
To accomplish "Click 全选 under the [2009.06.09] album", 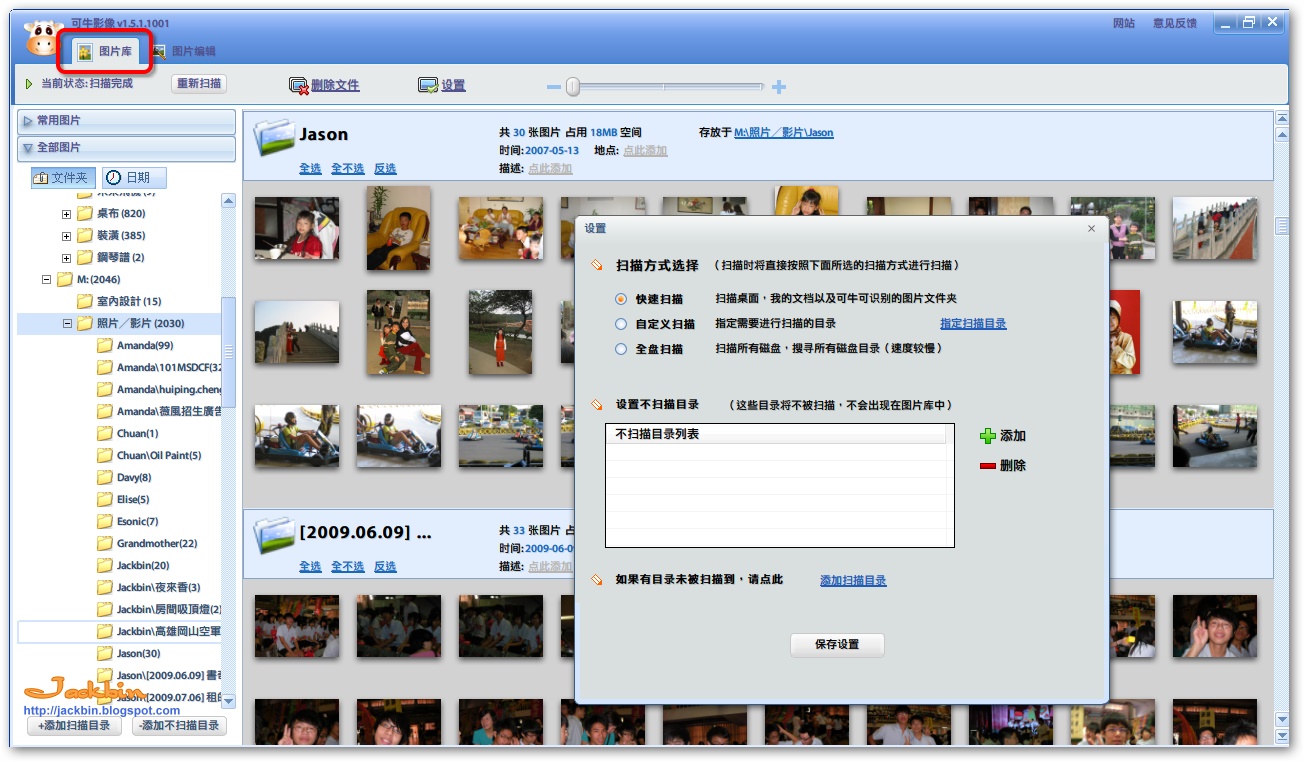I will (x=310, y=567).
